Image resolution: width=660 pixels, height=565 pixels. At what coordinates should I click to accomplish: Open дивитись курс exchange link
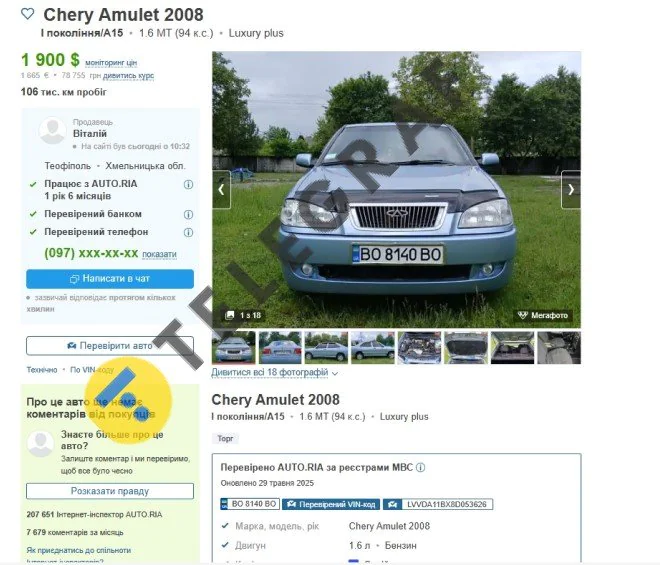[x=128, y=76]
